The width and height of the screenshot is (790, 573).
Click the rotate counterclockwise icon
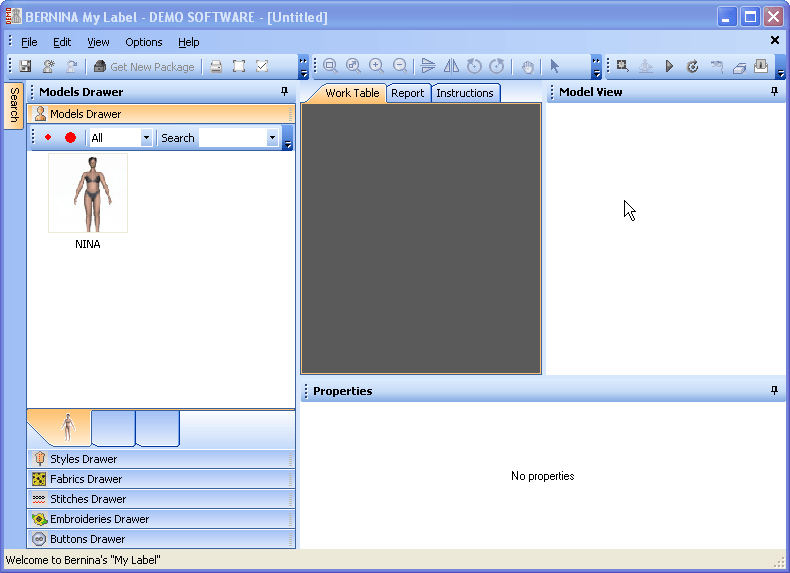[474, 66]
